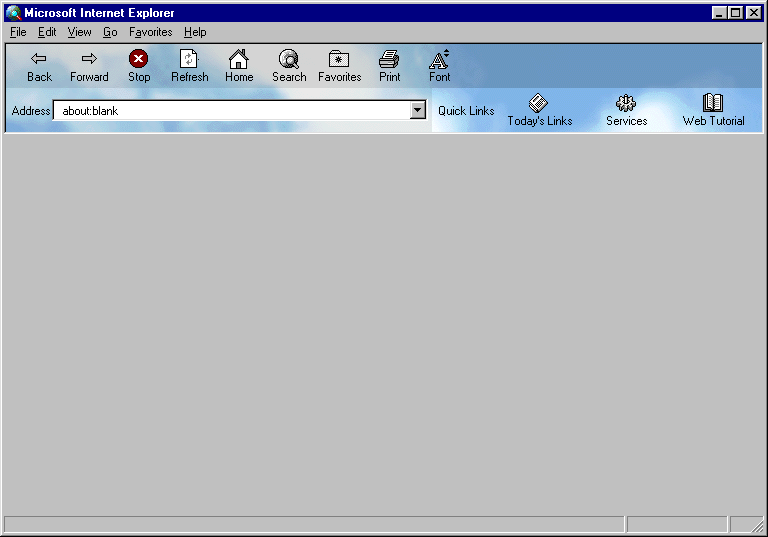Image resolution: width=768 pixels, height=537 pixels.
Task: Click the window resize grip corner
Action: click(x=757, y=525)
